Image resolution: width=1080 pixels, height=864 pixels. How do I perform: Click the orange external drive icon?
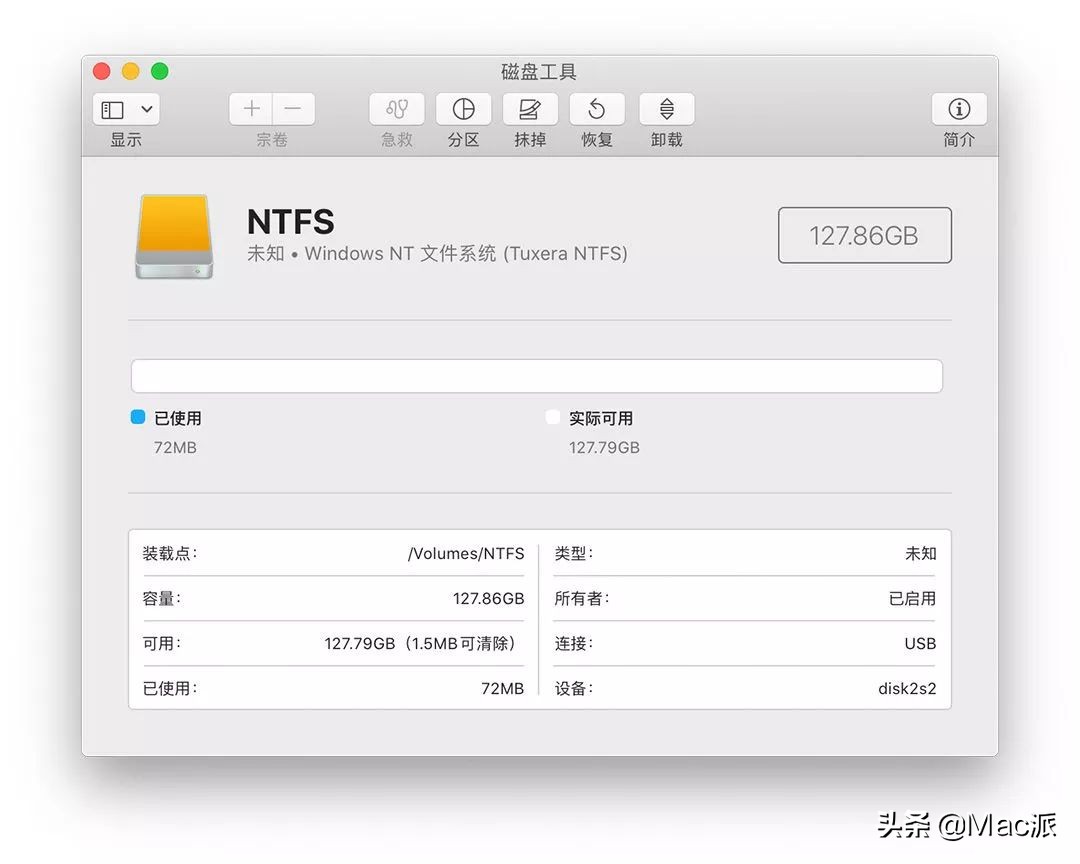point(174,237)
